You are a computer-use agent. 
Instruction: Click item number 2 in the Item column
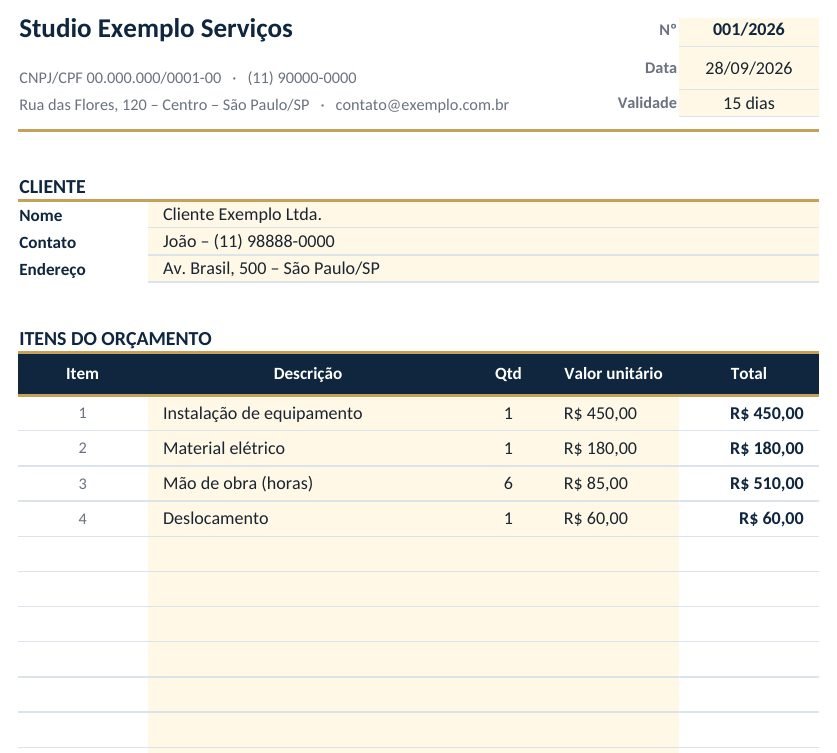[82, 448]
